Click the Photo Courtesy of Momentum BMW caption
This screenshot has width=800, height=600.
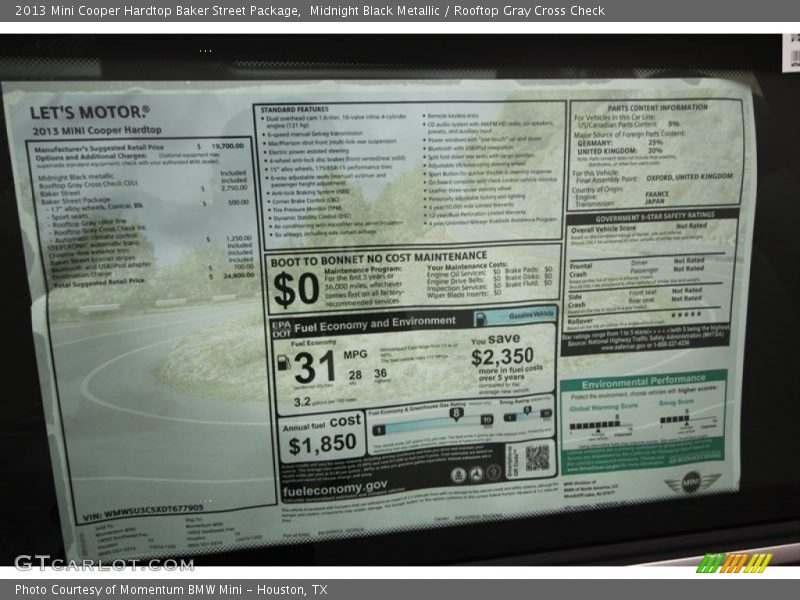coord(171,590)
